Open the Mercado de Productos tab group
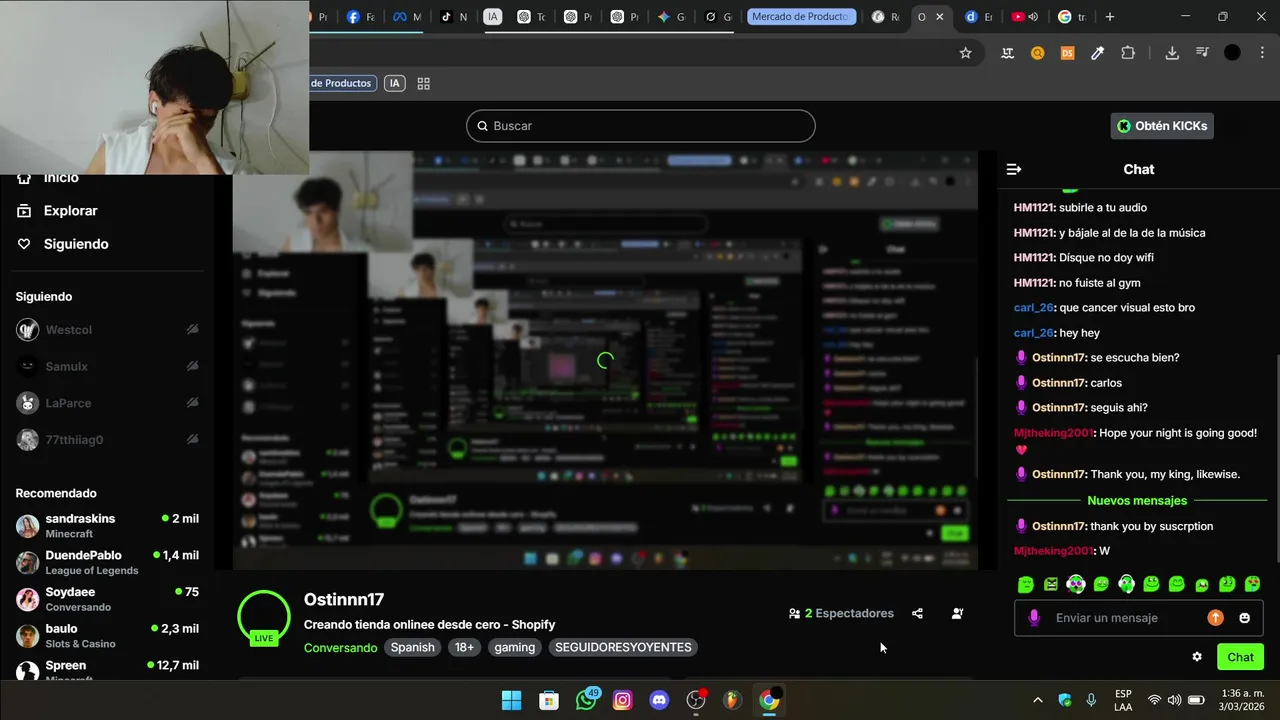The width and height of the screenshot is (1280, 720). pyautogui.click(x=801, y=17)
